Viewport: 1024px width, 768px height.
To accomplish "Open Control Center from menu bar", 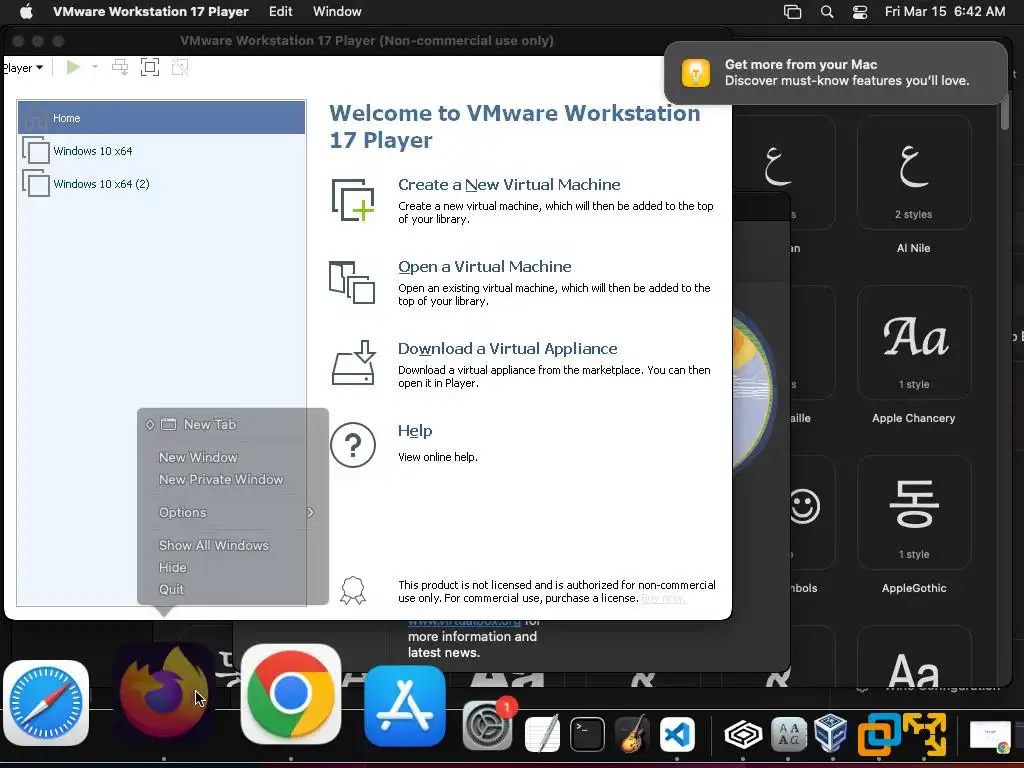I will (x=860, y=12).
